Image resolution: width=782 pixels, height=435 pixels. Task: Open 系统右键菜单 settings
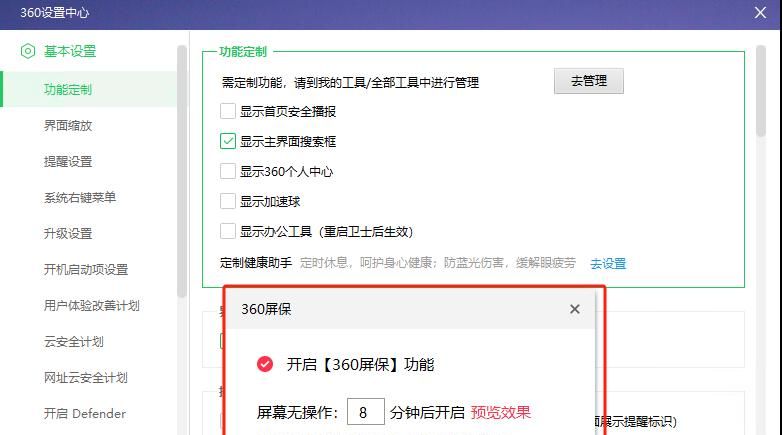click(x=80, y=198)
